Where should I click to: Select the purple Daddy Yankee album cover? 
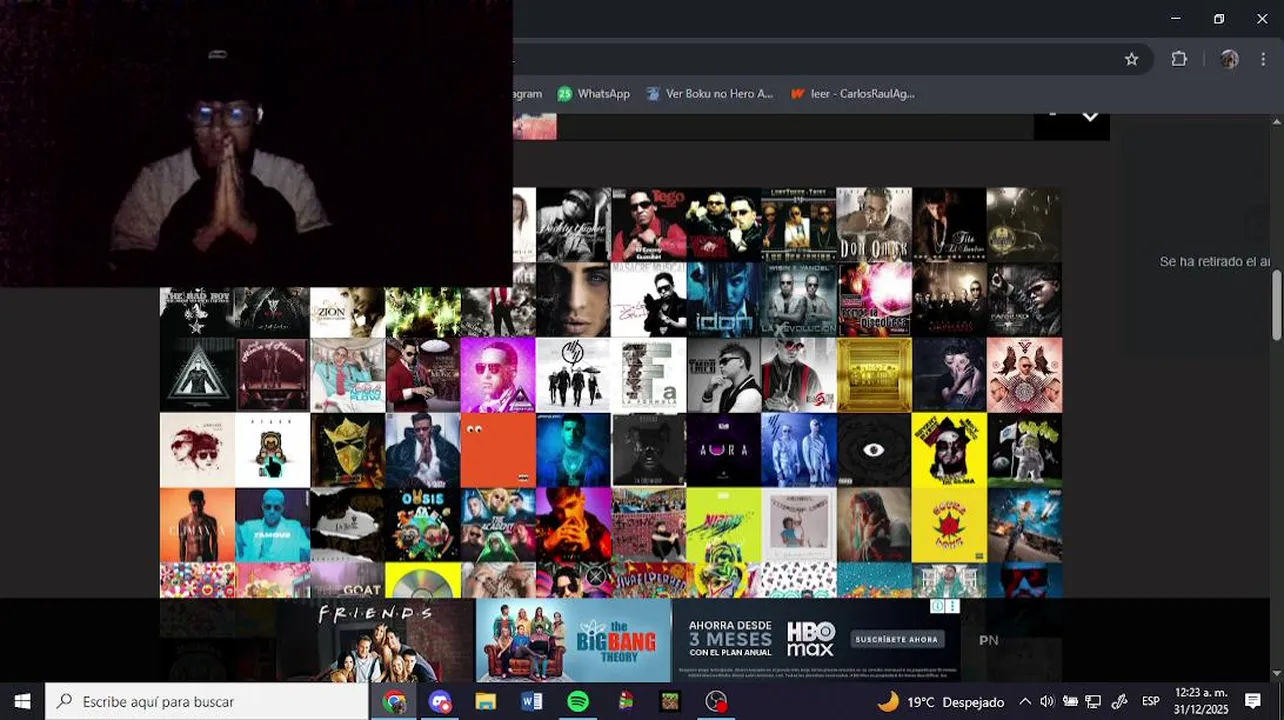click(x=498, y=375)
